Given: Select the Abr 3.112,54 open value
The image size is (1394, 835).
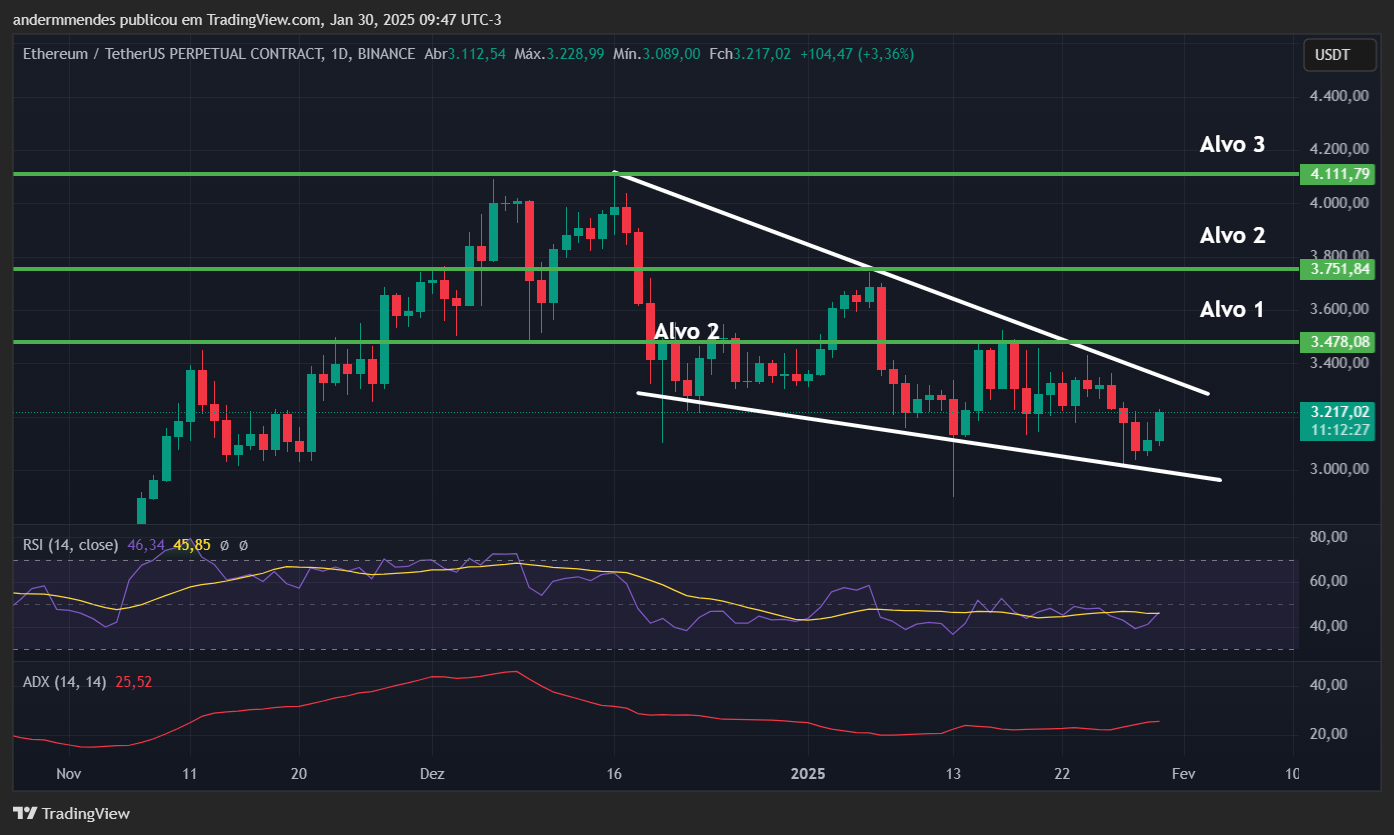Looking at the screenshot, I should [466, 53].
